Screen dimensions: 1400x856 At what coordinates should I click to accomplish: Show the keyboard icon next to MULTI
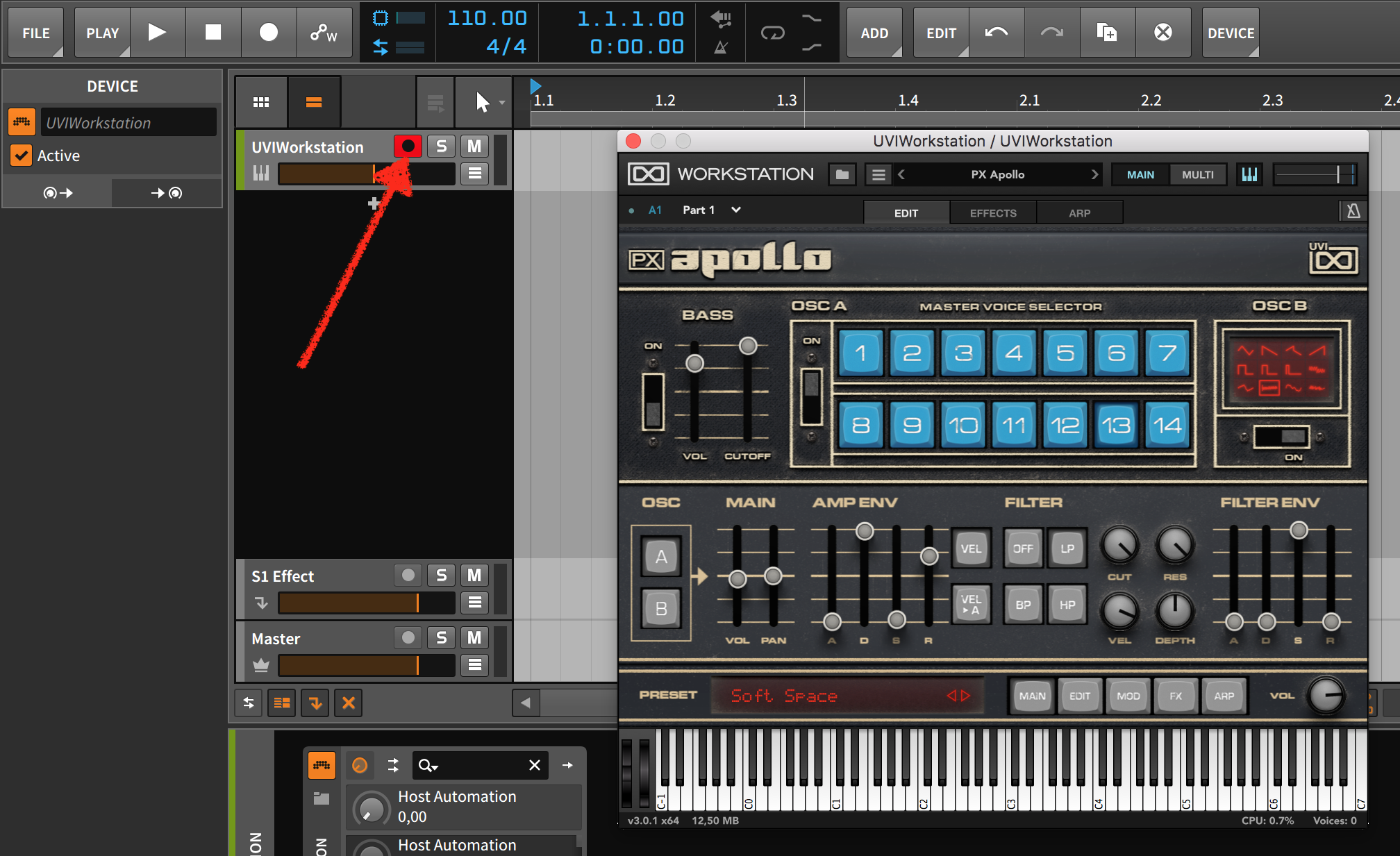(x=1249, y=174)
